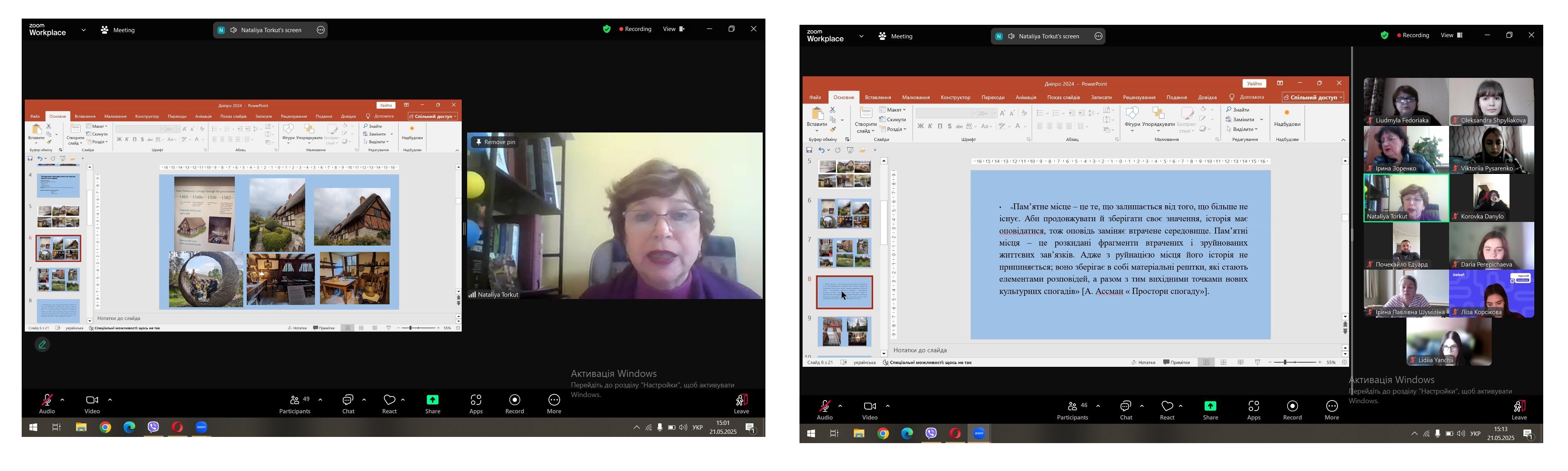Click the green annotation pencil icon
This screenshot has width=1568, height=471.
coord(42,344)
